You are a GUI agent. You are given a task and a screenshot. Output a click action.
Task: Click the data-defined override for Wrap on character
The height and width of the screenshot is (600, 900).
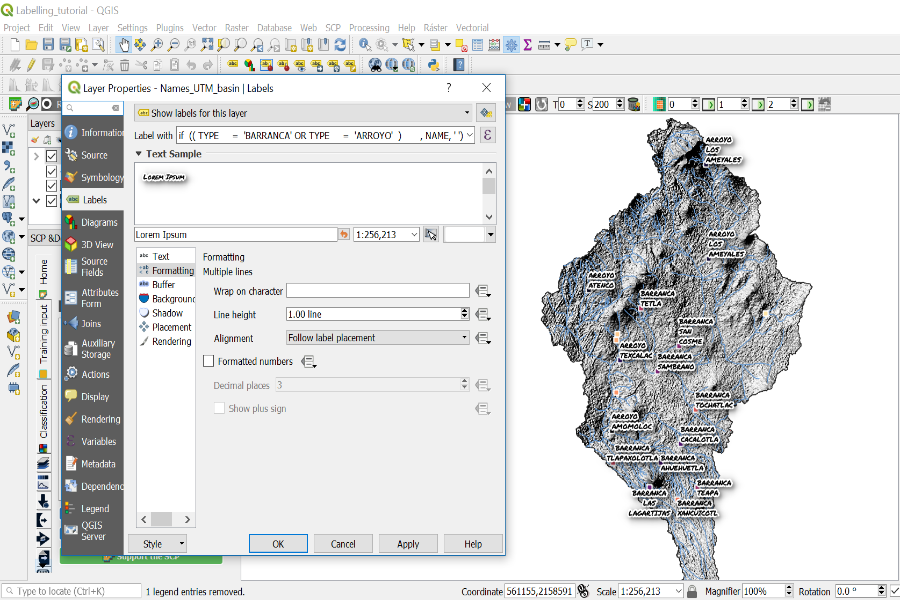click(x=483, y=291)
